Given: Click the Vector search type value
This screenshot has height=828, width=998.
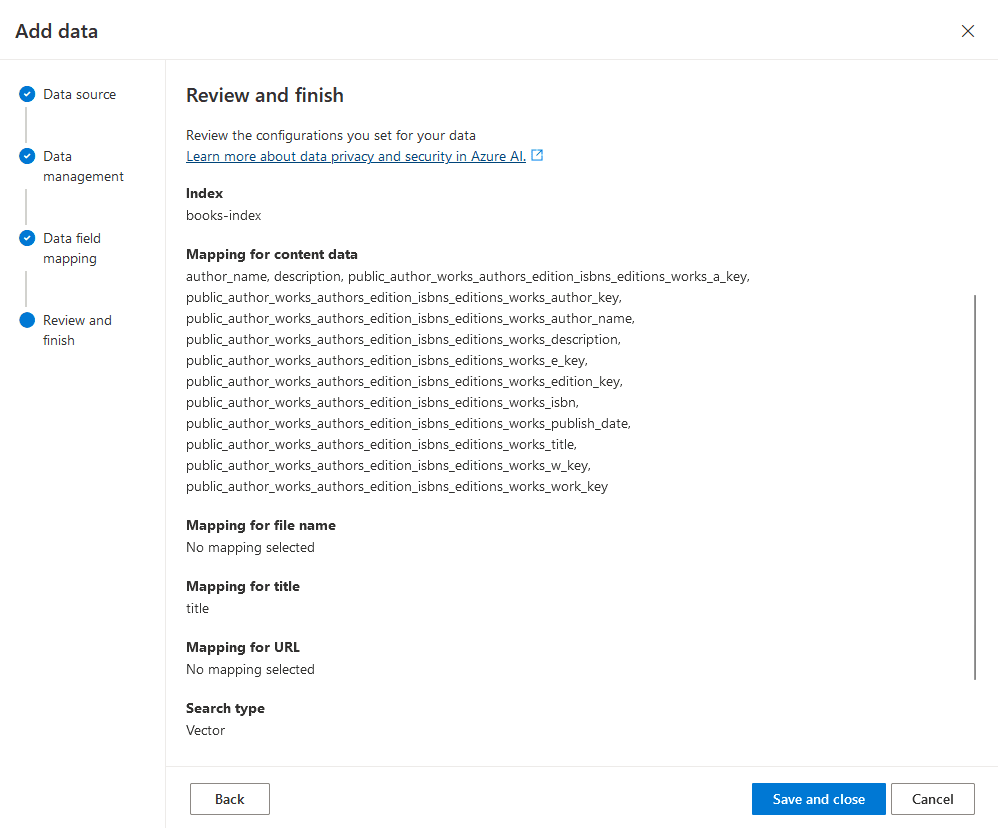Looking at the screenshot, I should coord(205,730).
